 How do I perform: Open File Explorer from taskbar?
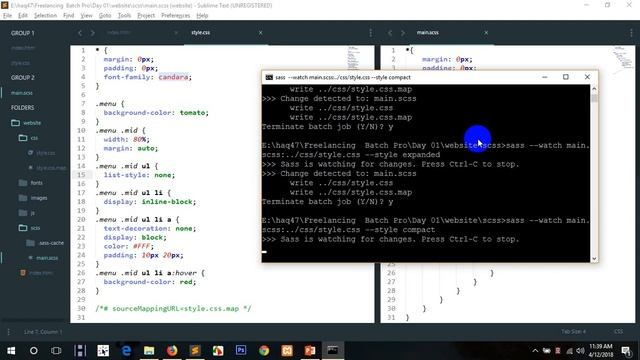[149, 351]
